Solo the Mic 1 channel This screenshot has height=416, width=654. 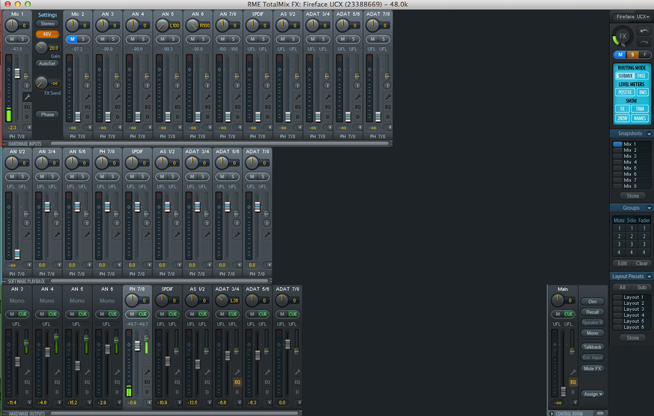click(23, 39)
